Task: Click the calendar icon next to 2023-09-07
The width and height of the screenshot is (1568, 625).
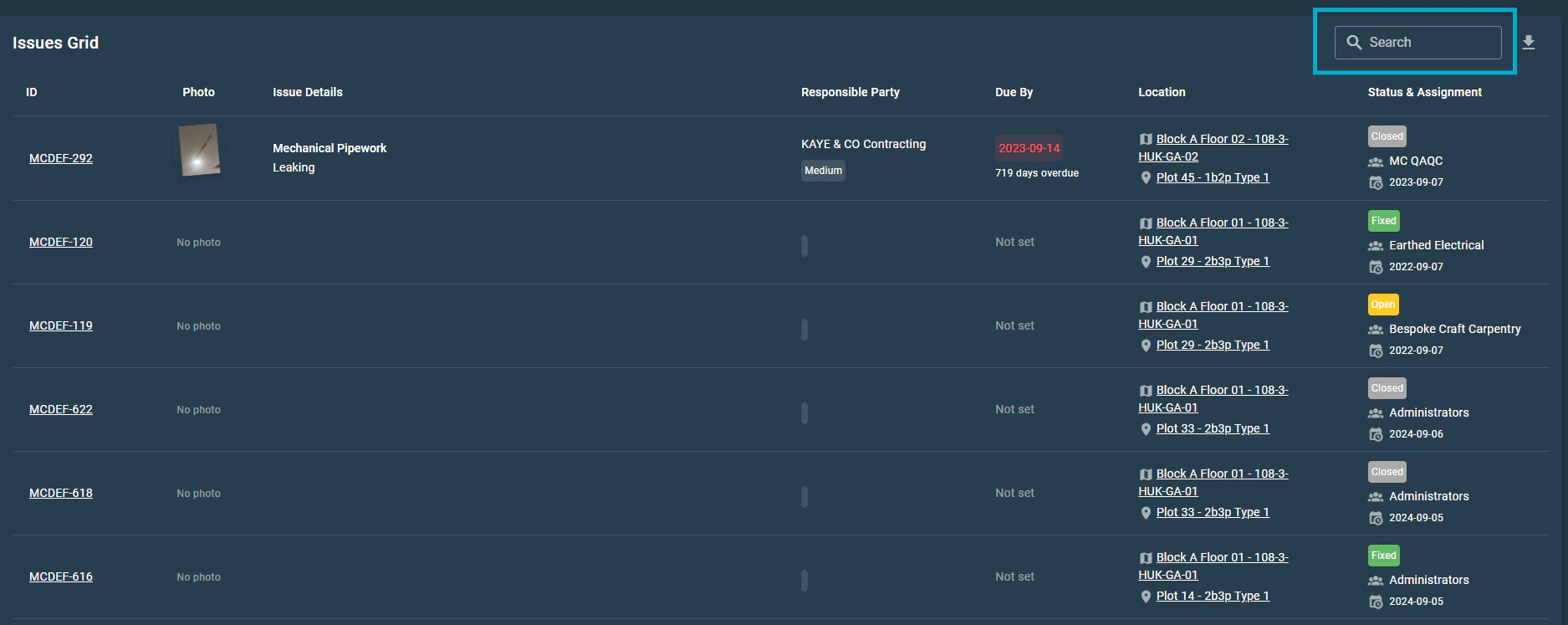Action: [x=1376, y=182]
